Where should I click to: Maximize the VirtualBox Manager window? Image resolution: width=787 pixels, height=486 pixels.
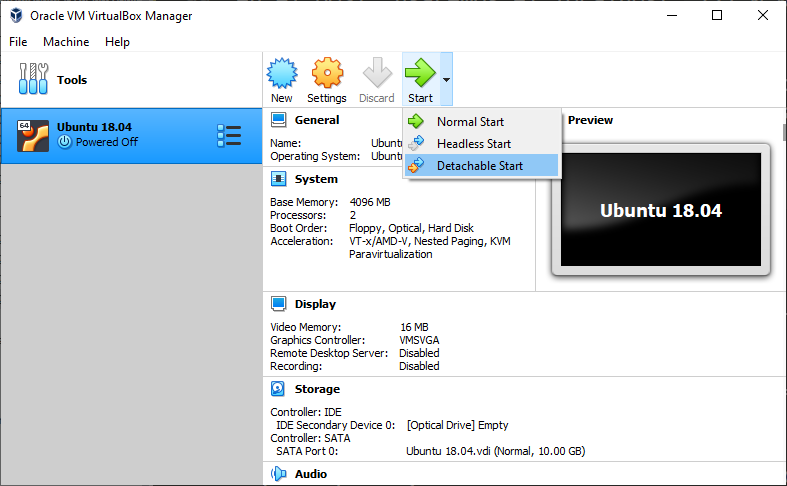point(717,16)
